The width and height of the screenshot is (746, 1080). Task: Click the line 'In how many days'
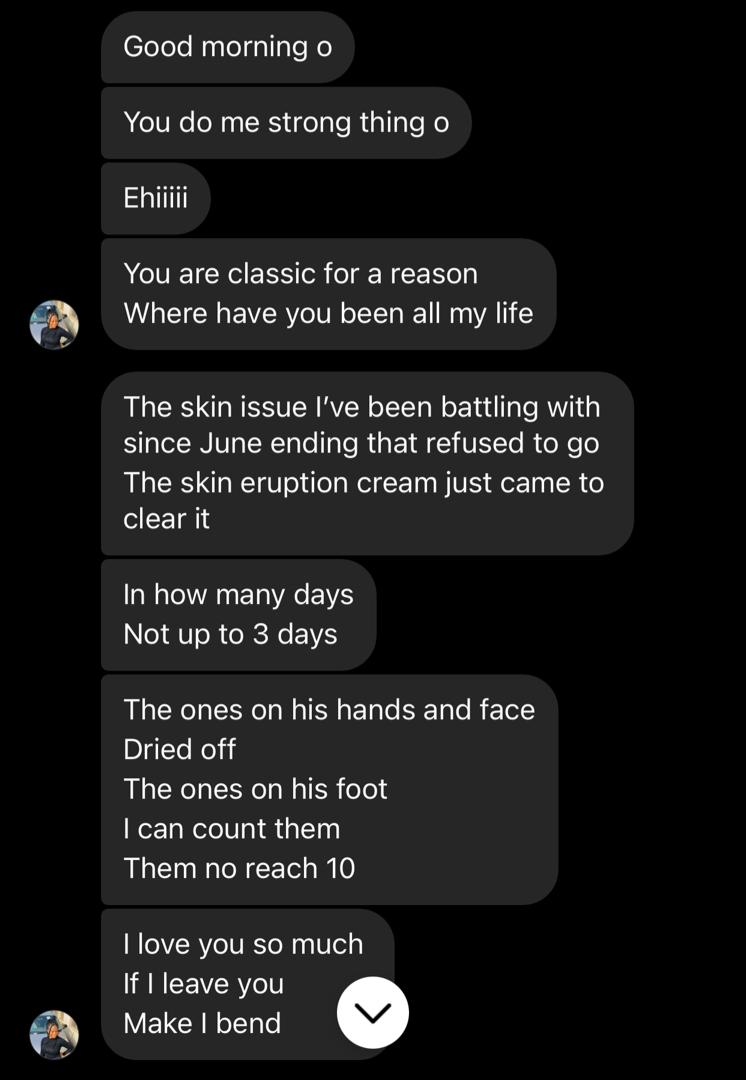[238, 596]
